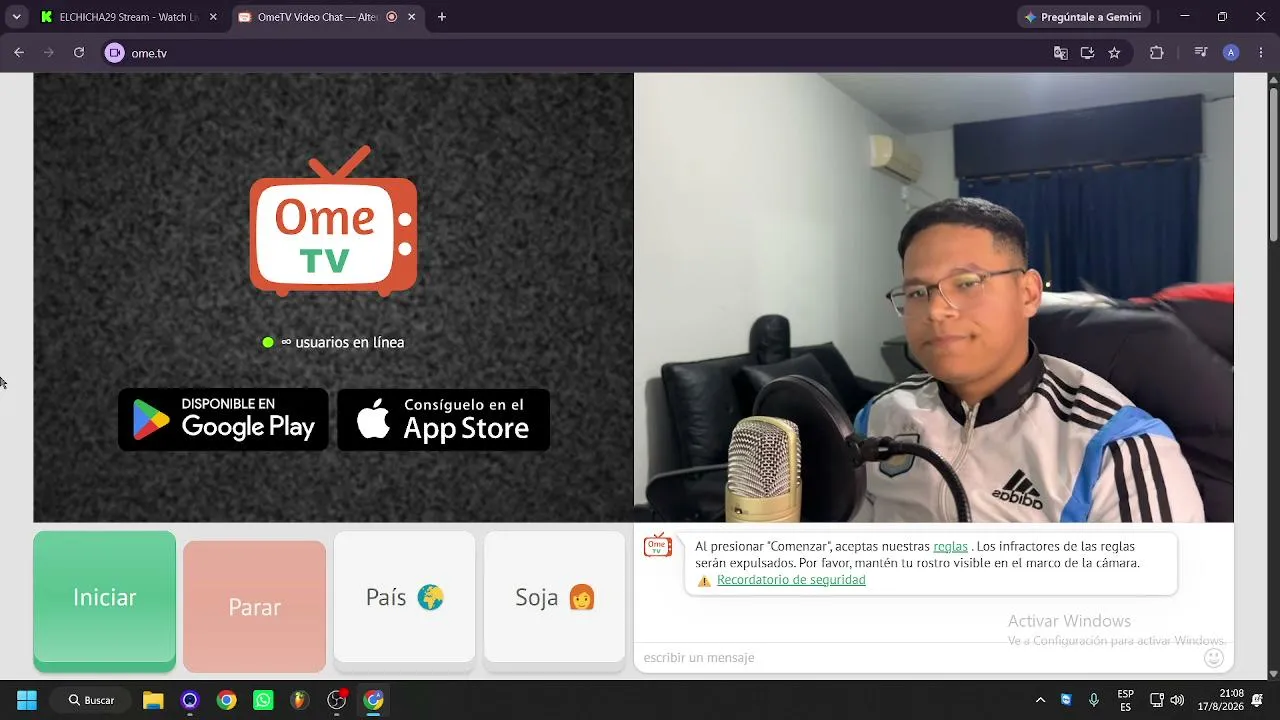Click the Parar stop button
Viewport: 1280px width, 720px height.
[254, 606]
